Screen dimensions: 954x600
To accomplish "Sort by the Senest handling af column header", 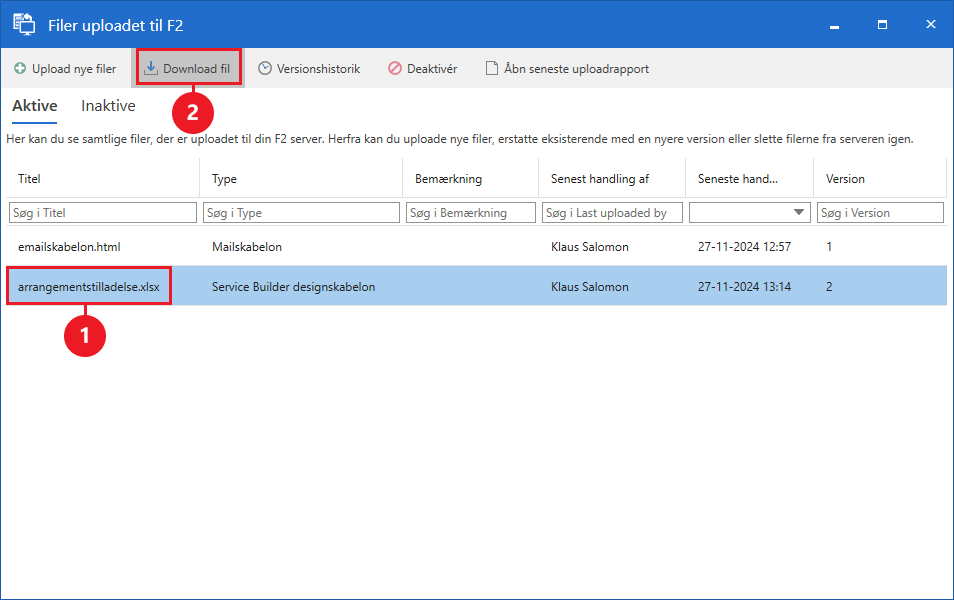I will coord(600,179).
